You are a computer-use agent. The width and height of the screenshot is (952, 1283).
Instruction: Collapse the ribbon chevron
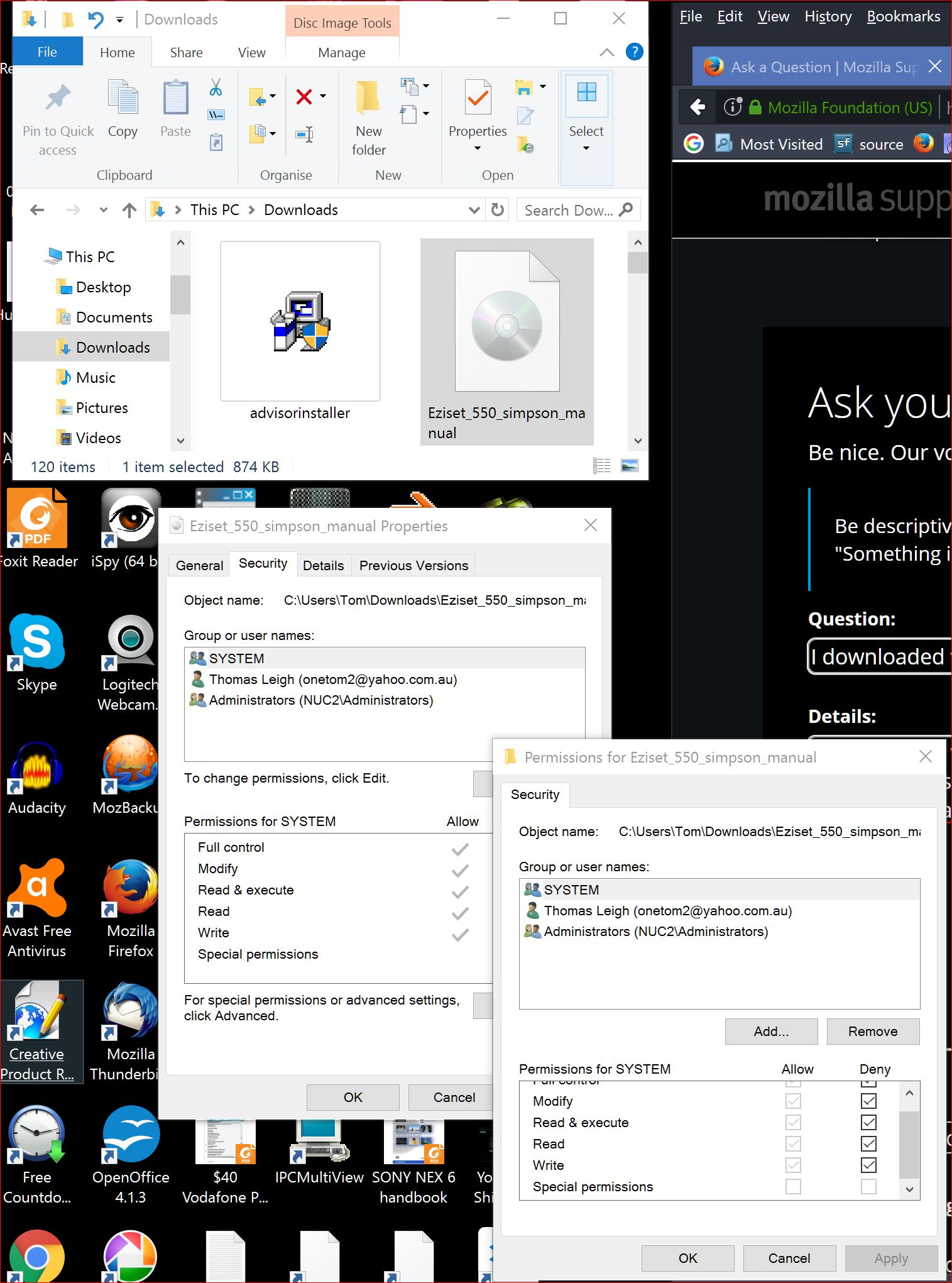pos(607,52)
